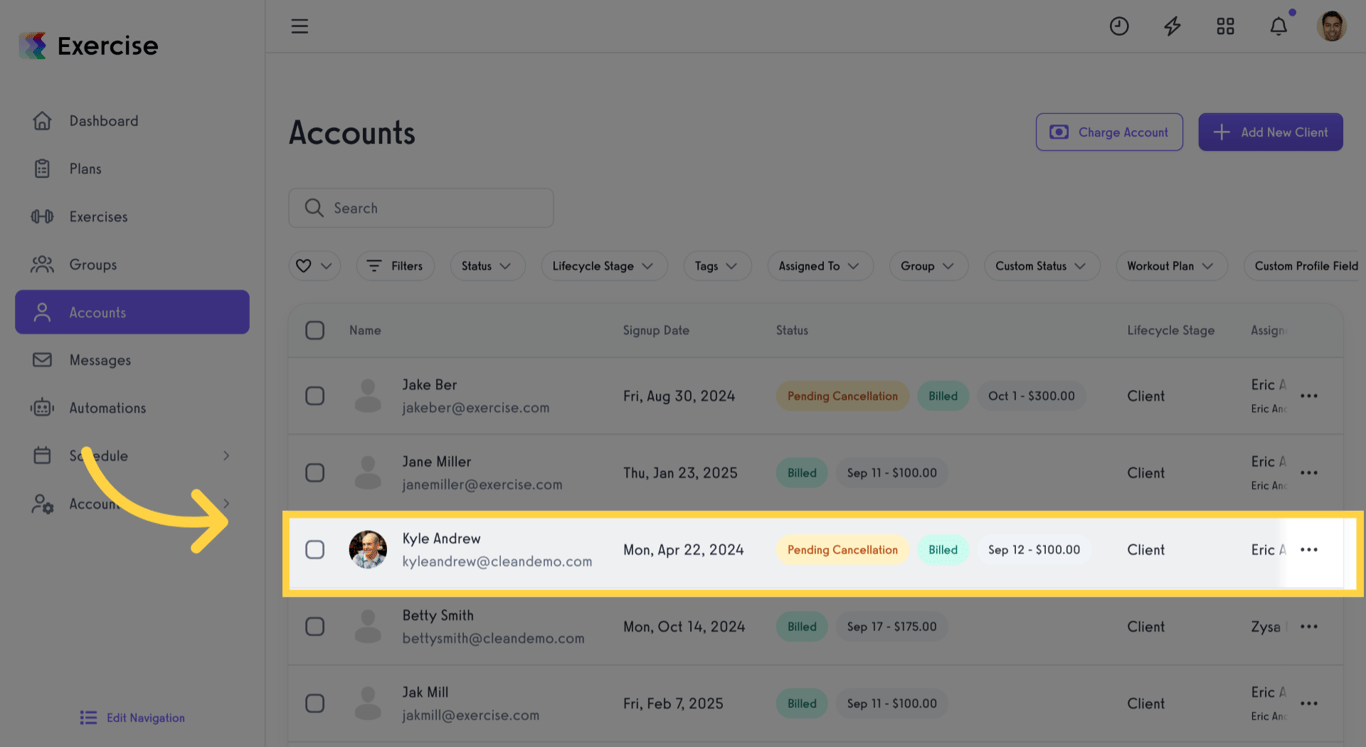Open the Messages section in the sidebar
This screenshot has width=1366, height=747.
coord(99,360)
